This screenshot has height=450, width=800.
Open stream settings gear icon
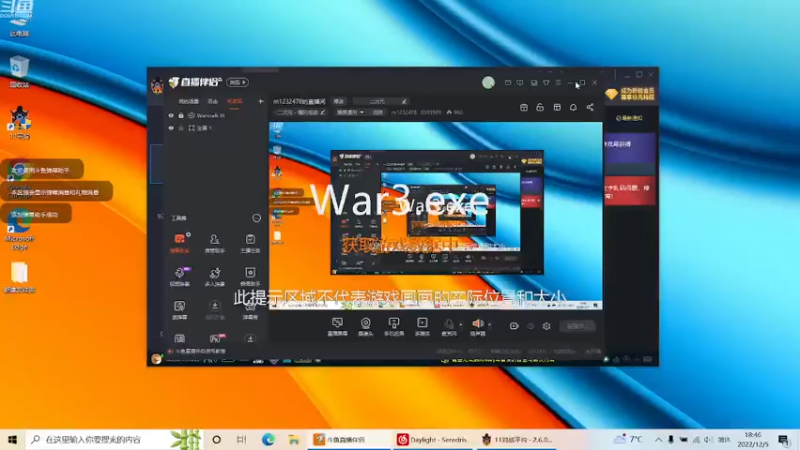pyautogui.click(x=546, y=326)
